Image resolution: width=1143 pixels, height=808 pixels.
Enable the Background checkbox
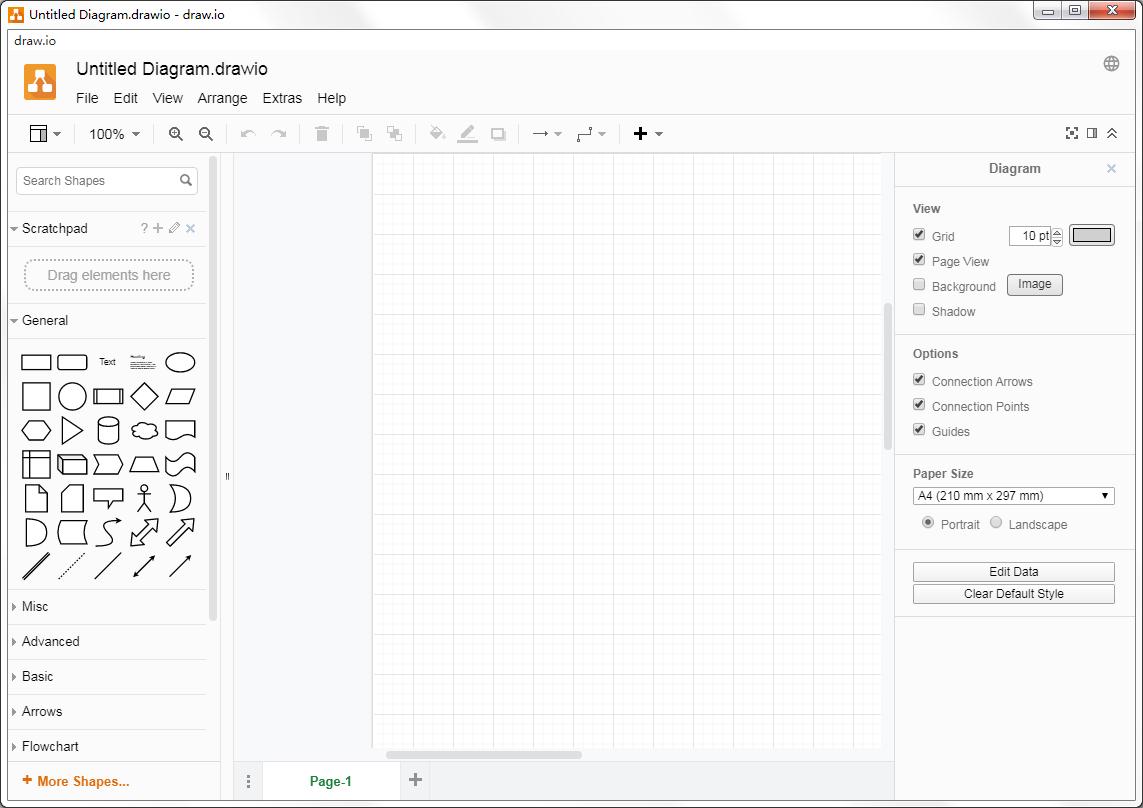click(x=919, y=284)
